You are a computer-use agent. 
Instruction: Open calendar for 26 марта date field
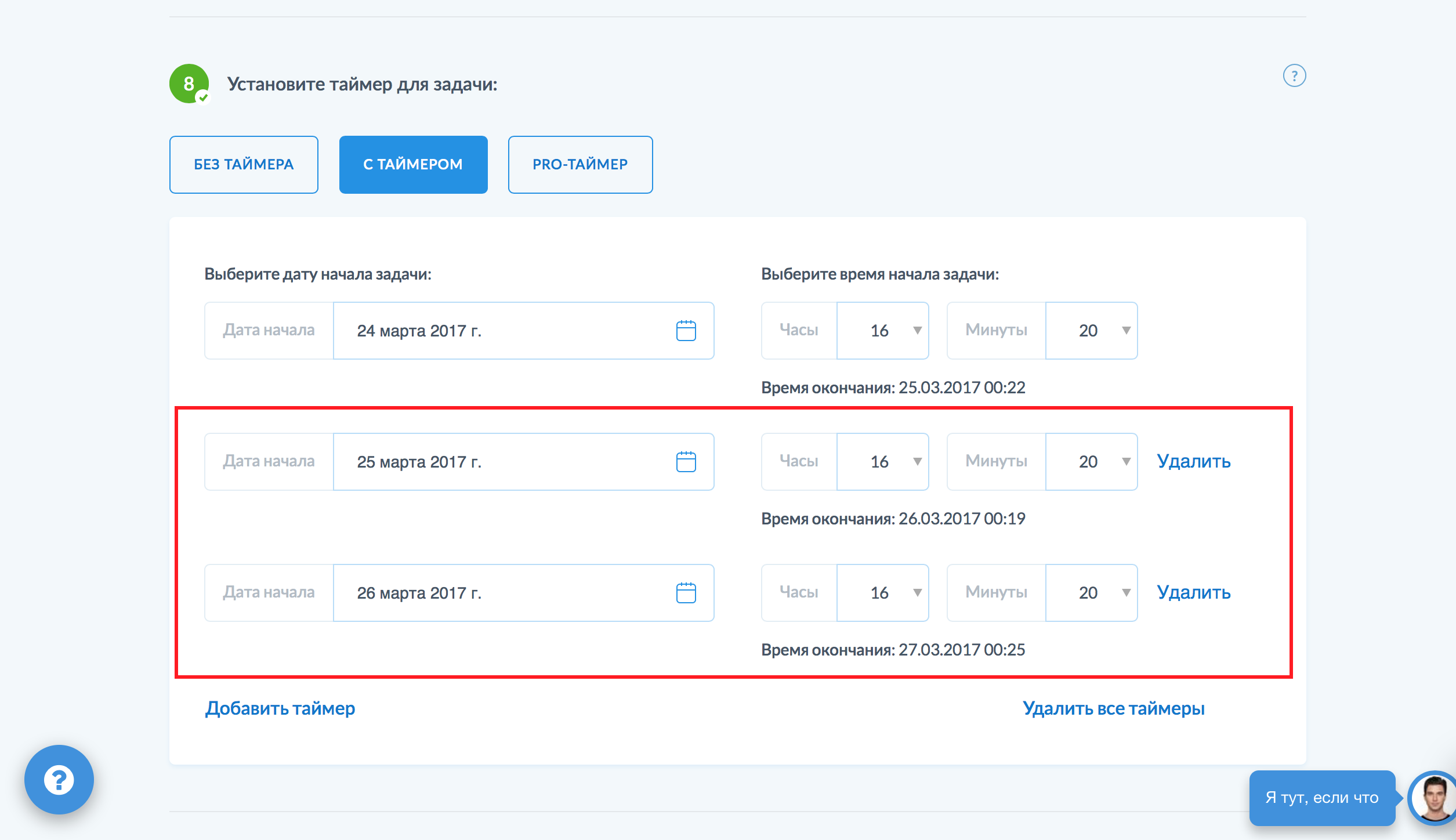686,593
